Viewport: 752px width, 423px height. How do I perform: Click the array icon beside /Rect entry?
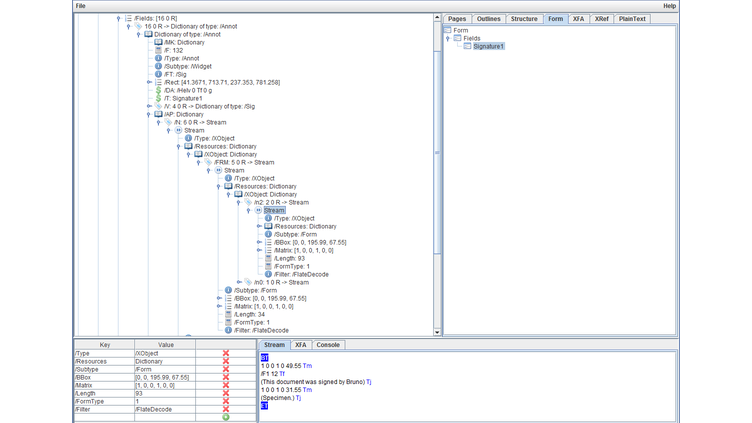coord(158,82)
